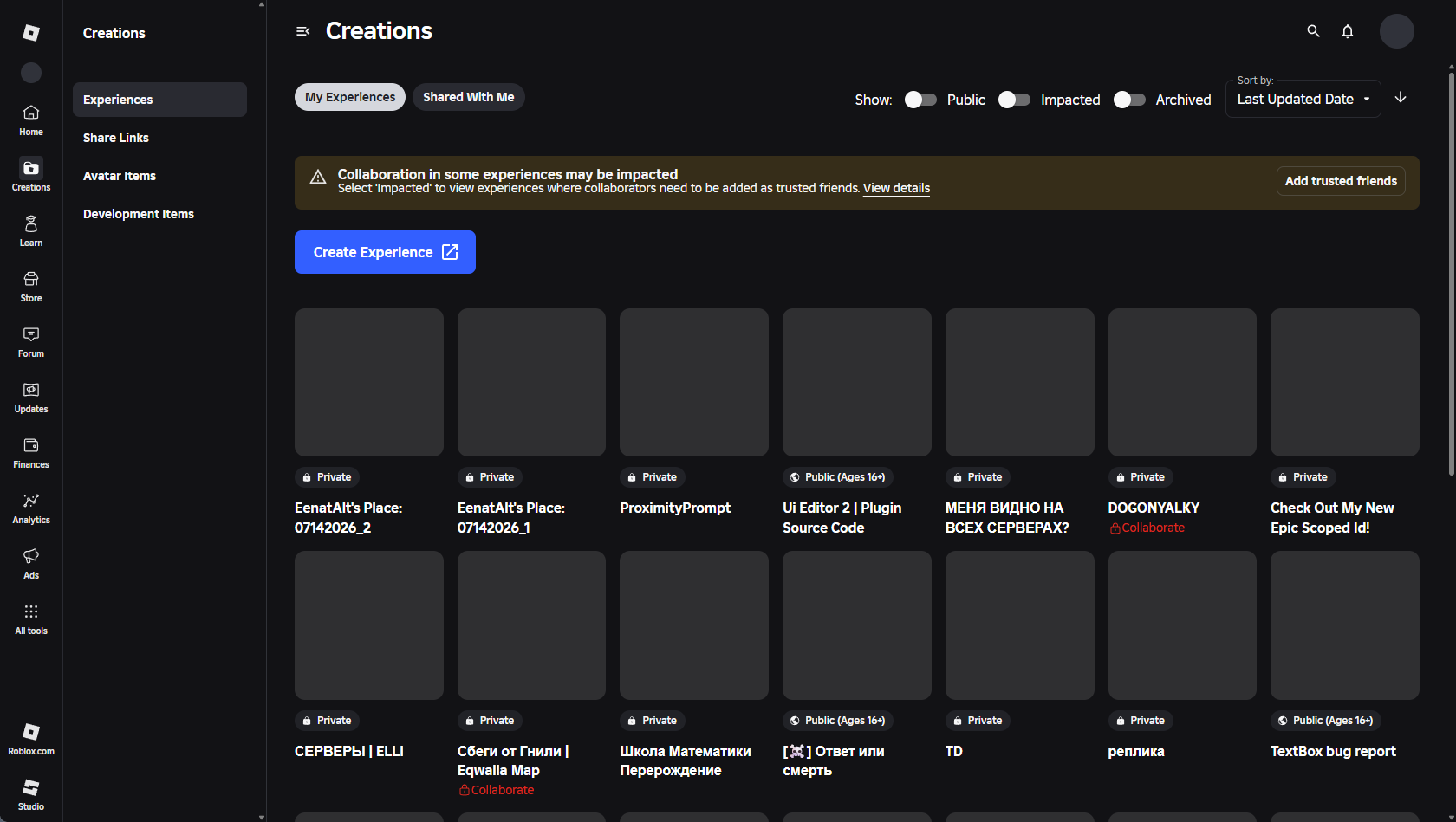
Task: Open the Home section
Action: point(31,120)
